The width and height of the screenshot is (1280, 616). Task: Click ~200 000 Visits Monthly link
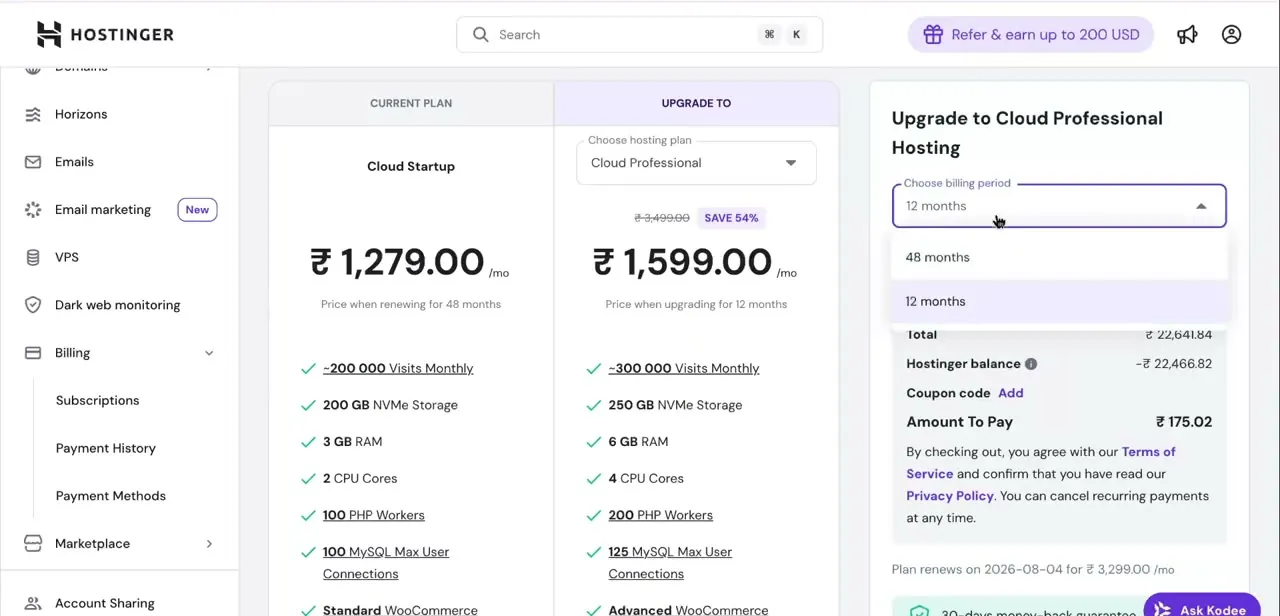(x=398, y=368)
